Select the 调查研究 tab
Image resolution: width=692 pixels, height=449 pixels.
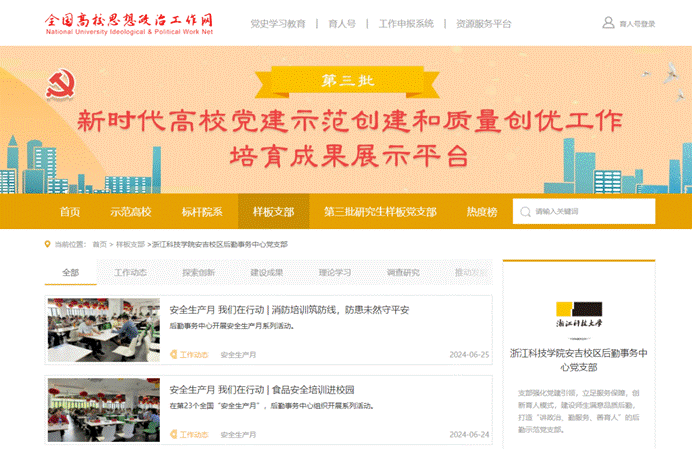point(403,272)
